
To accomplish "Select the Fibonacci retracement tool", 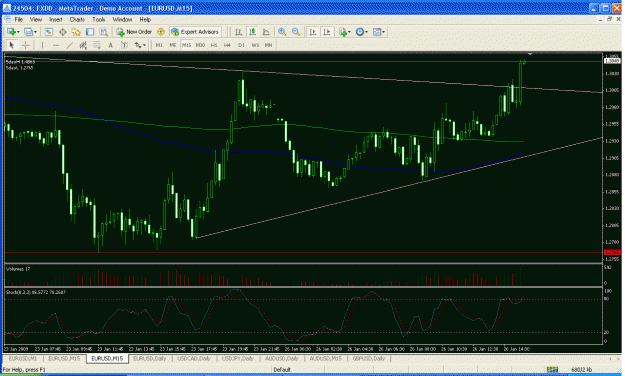I will point(97,45).
